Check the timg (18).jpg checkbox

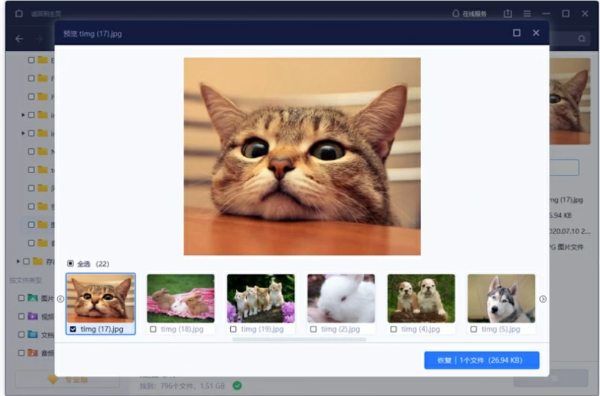coord(153,329)
